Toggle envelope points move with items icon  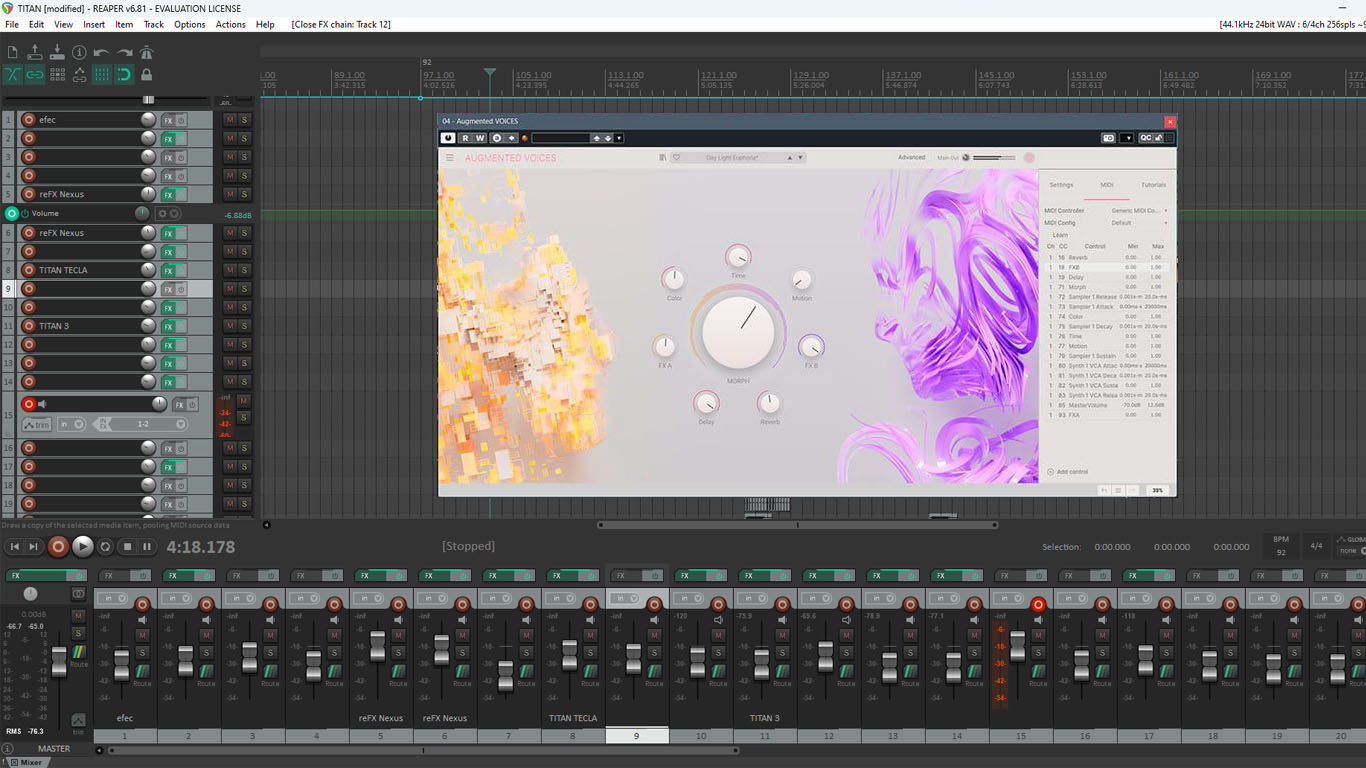point(79,74)
